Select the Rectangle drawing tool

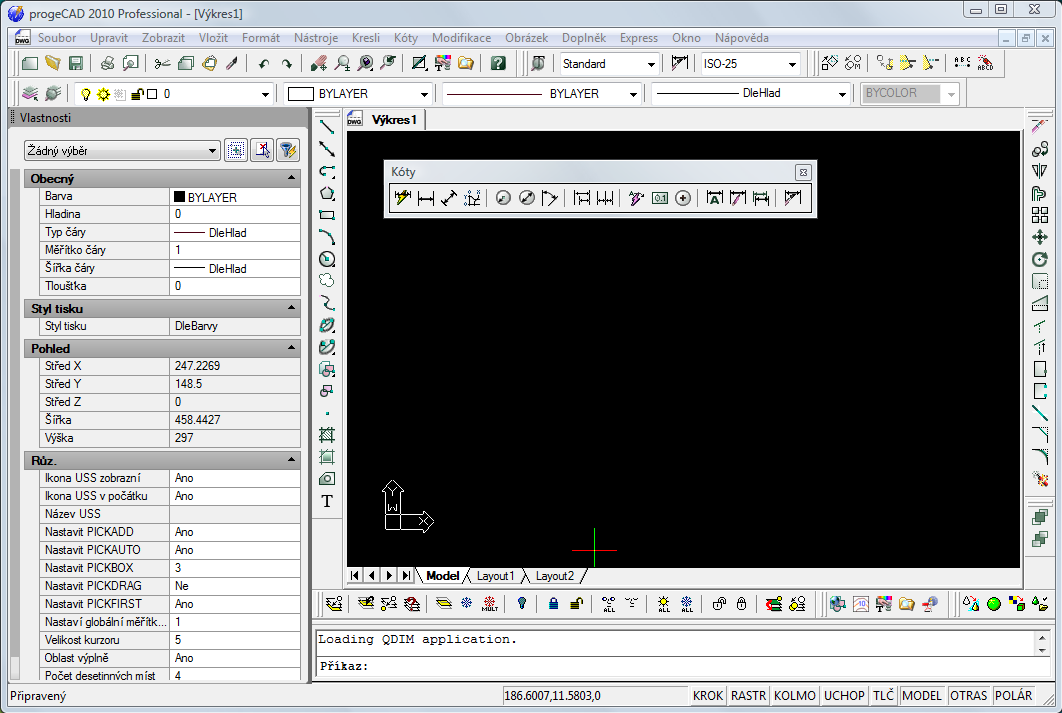(327, 215)
